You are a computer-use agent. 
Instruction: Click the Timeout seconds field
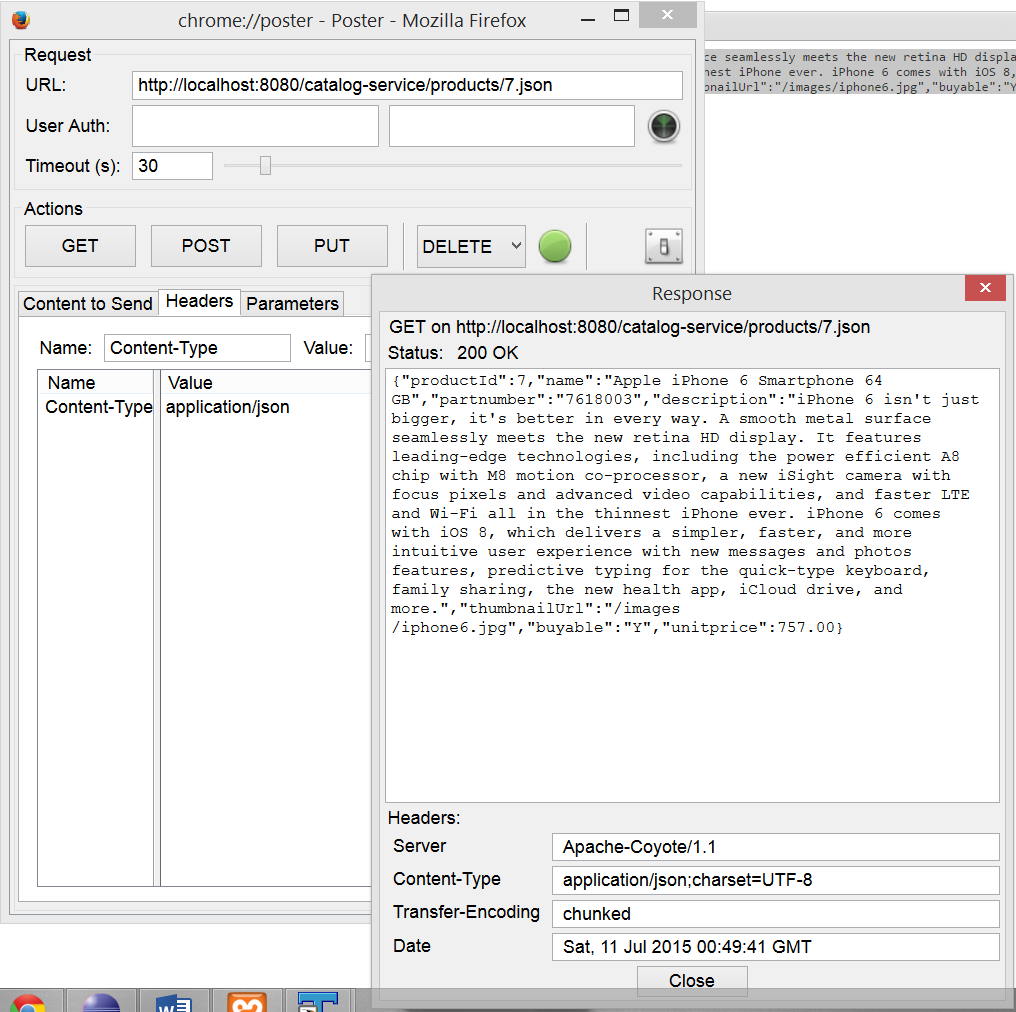pos(172,166)
